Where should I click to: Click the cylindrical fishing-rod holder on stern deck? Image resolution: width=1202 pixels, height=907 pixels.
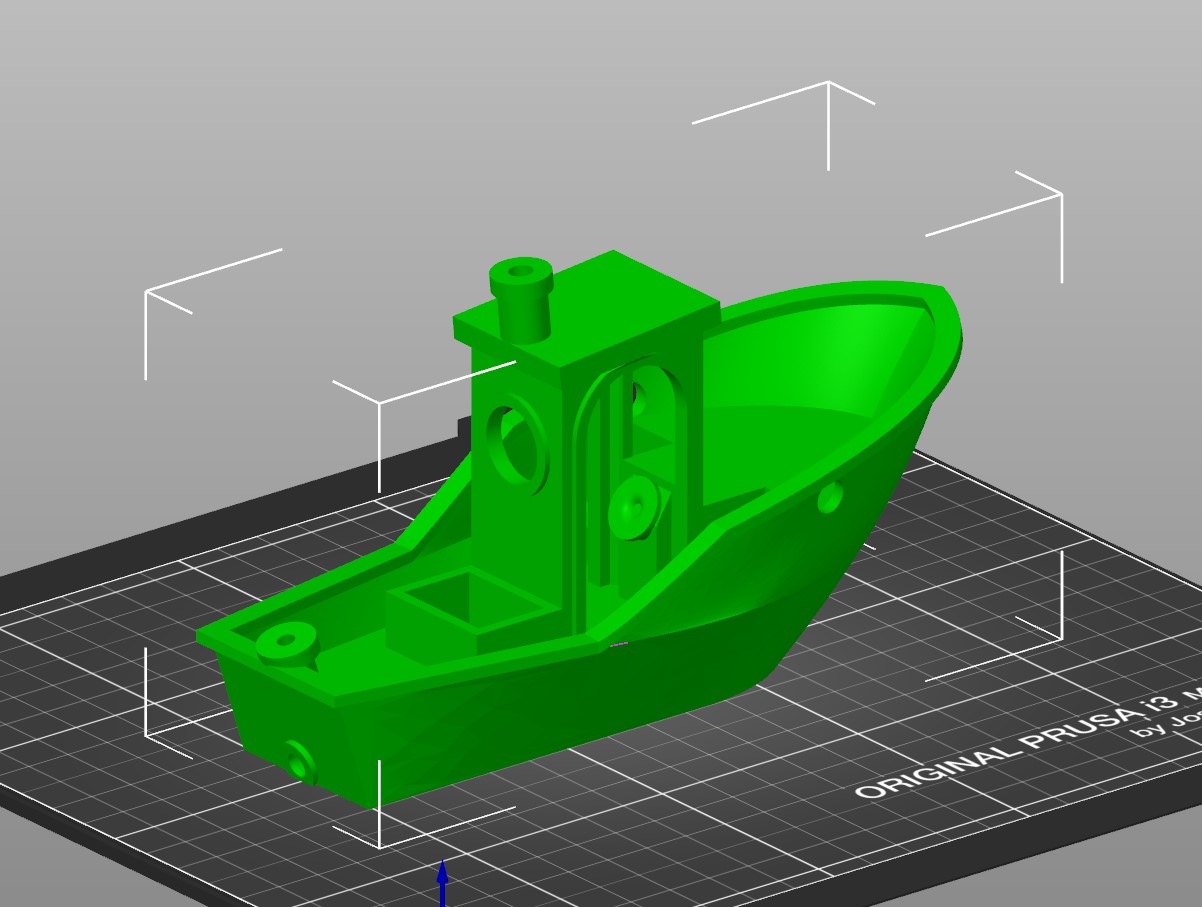click(x=287, y=645)
